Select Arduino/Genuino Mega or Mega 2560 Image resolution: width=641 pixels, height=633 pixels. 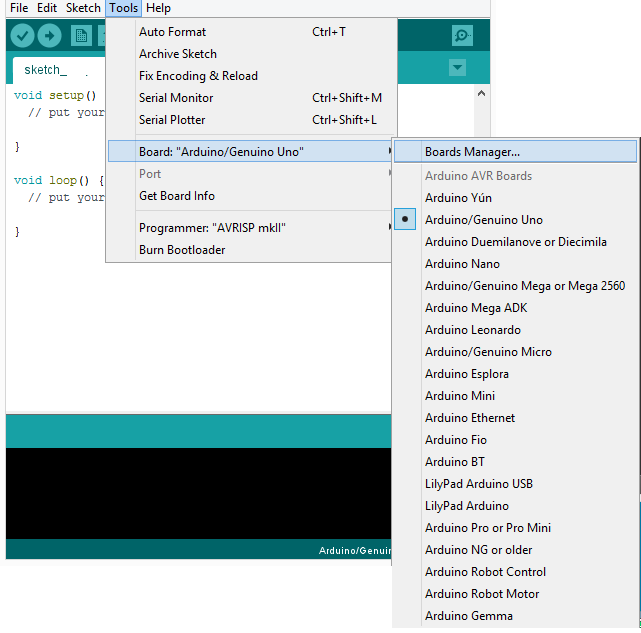[515, 286]
